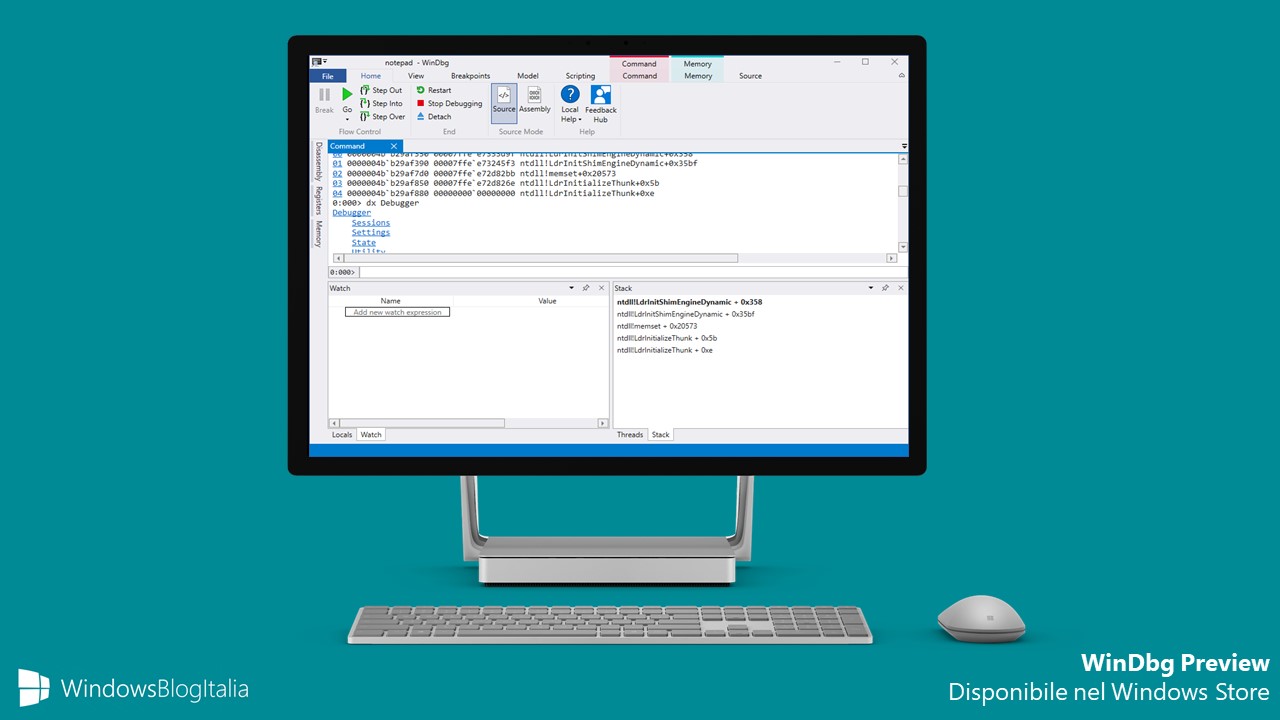Click the command input field
The width and height of the screenshot is (1280, 720).
(632, 272)
